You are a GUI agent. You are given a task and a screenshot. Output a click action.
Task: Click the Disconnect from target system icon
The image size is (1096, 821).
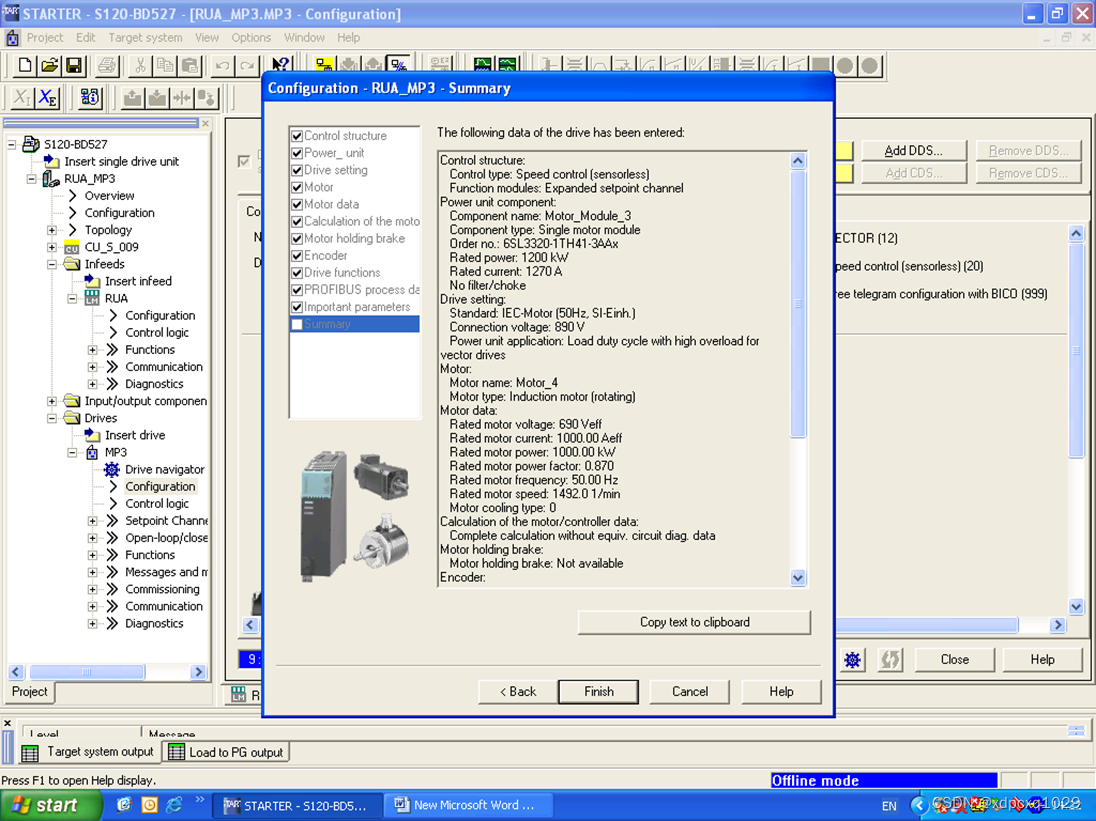coord(398,65)
